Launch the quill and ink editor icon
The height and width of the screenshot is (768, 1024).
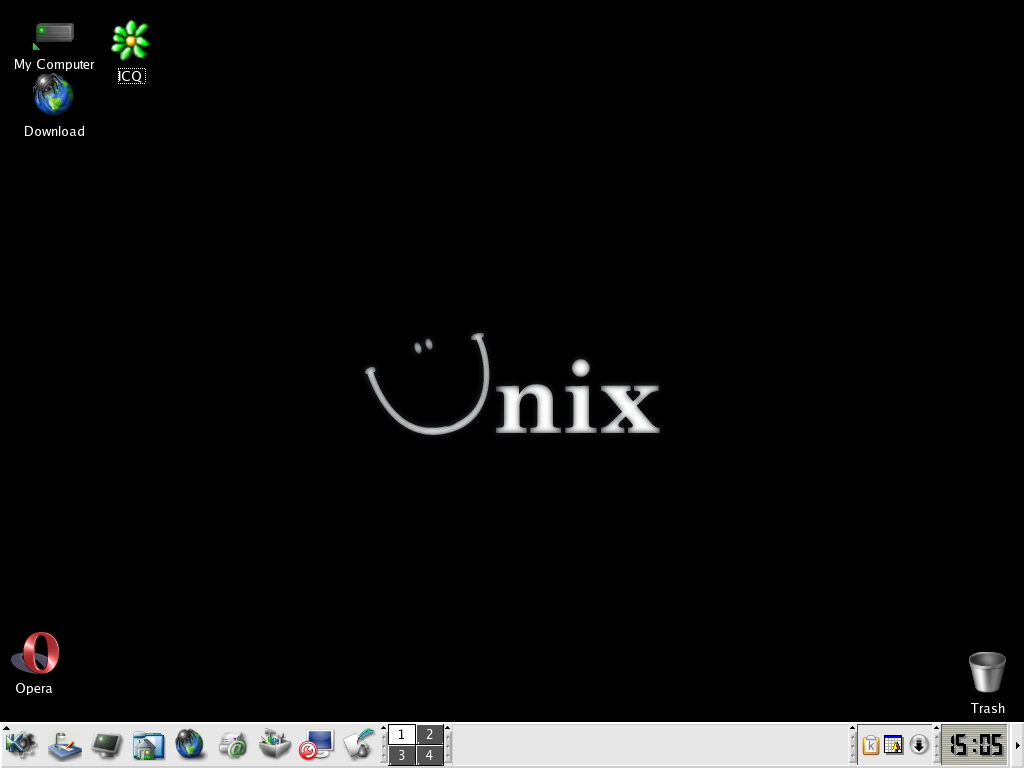359,745
